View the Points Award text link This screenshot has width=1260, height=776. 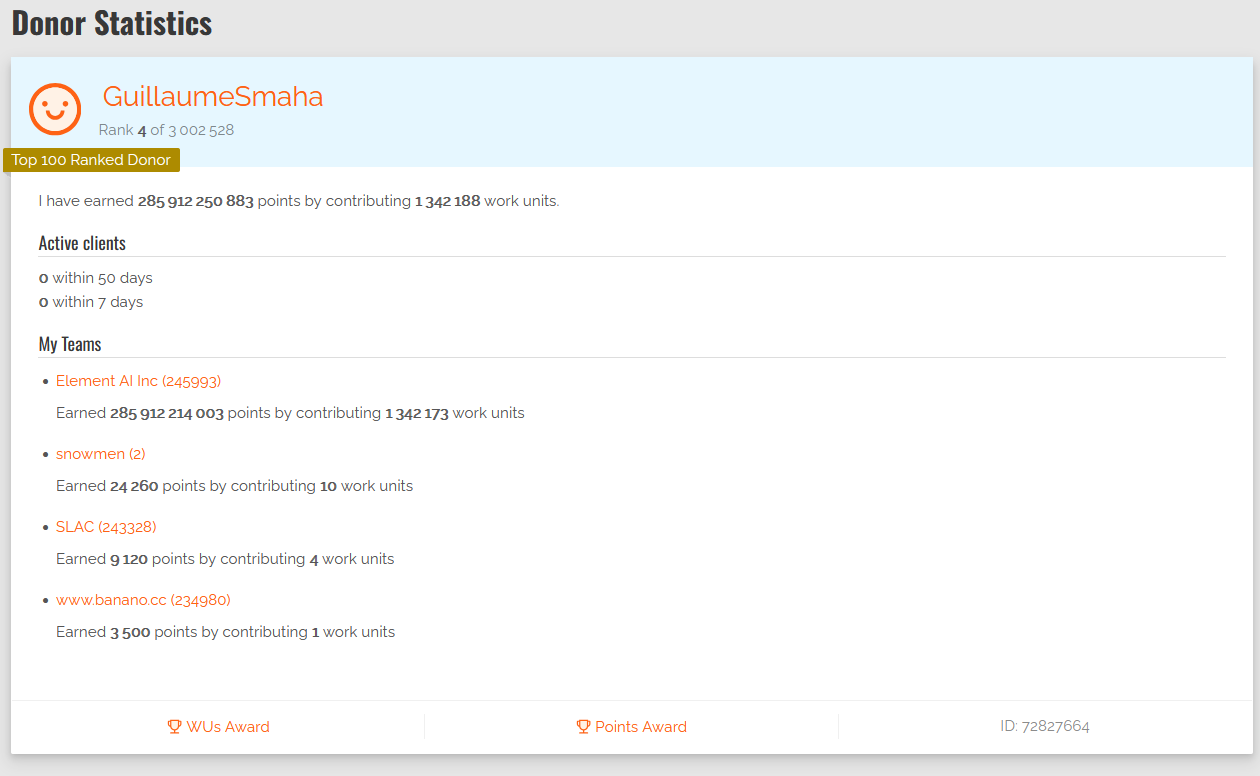point(641,727)
